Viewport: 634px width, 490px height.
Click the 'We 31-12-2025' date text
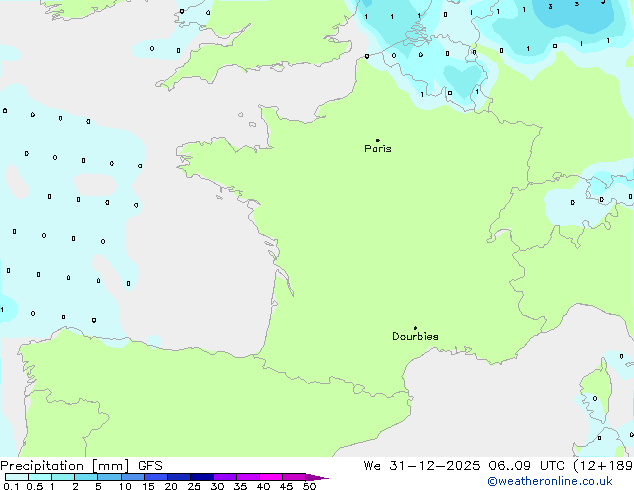pyautogui.click(x=422, y=466)
